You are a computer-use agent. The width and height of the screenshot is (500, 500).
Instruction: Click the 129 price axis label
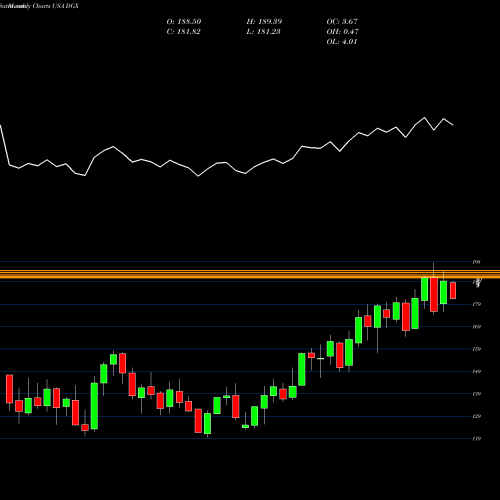click(x=477, y=416)
